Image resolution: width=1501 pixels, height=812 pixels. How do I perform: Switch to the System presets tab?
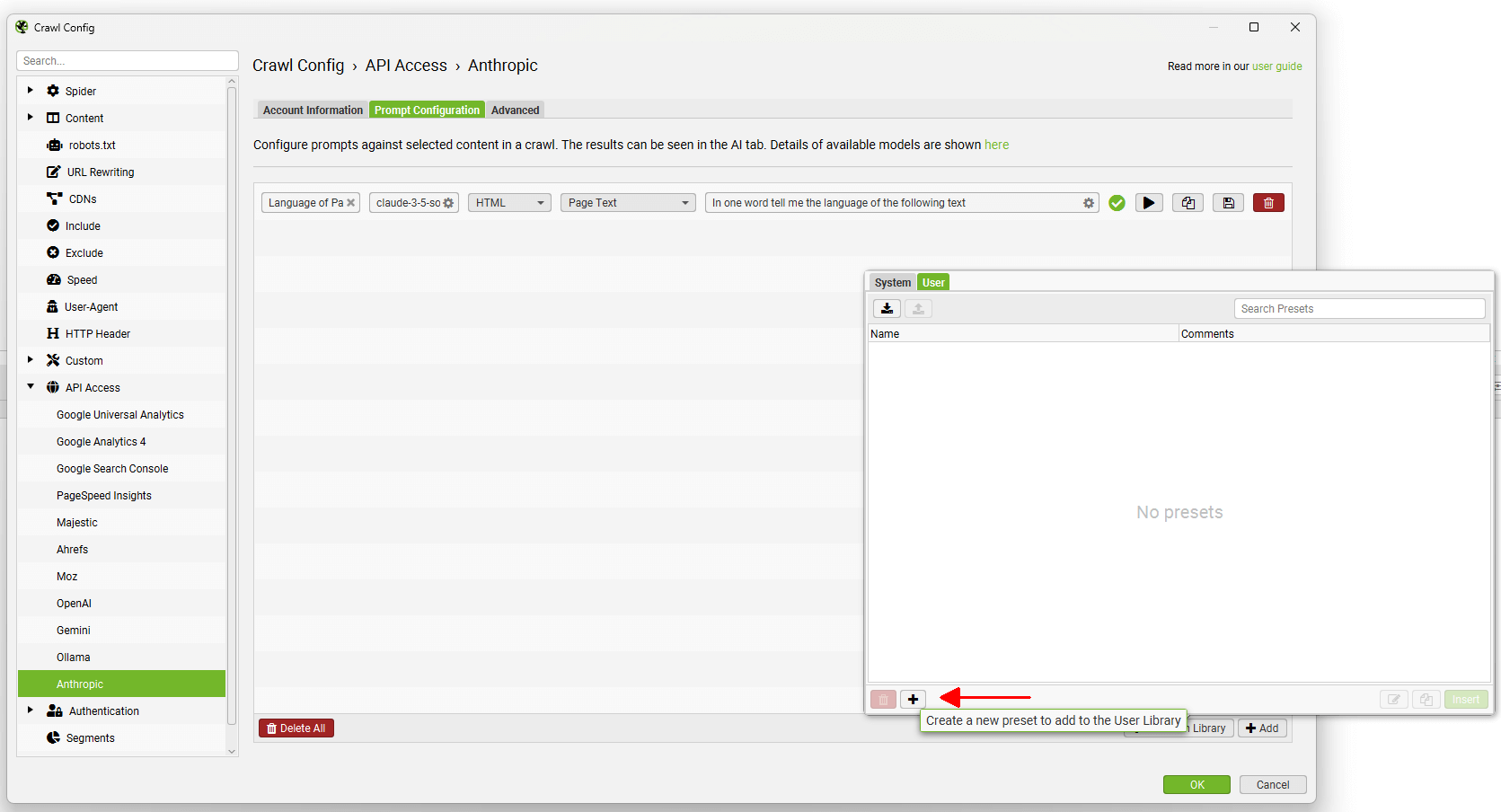(x=892, y=283)
